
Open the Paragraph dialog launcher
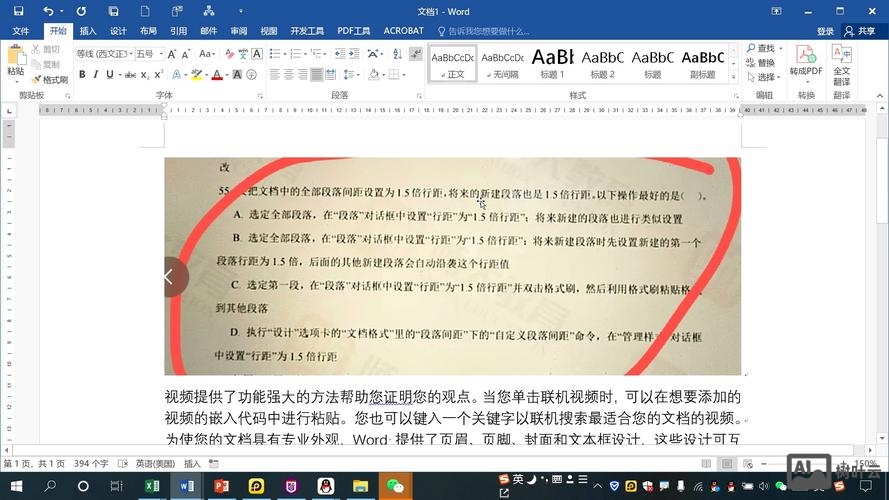point(419,96)
